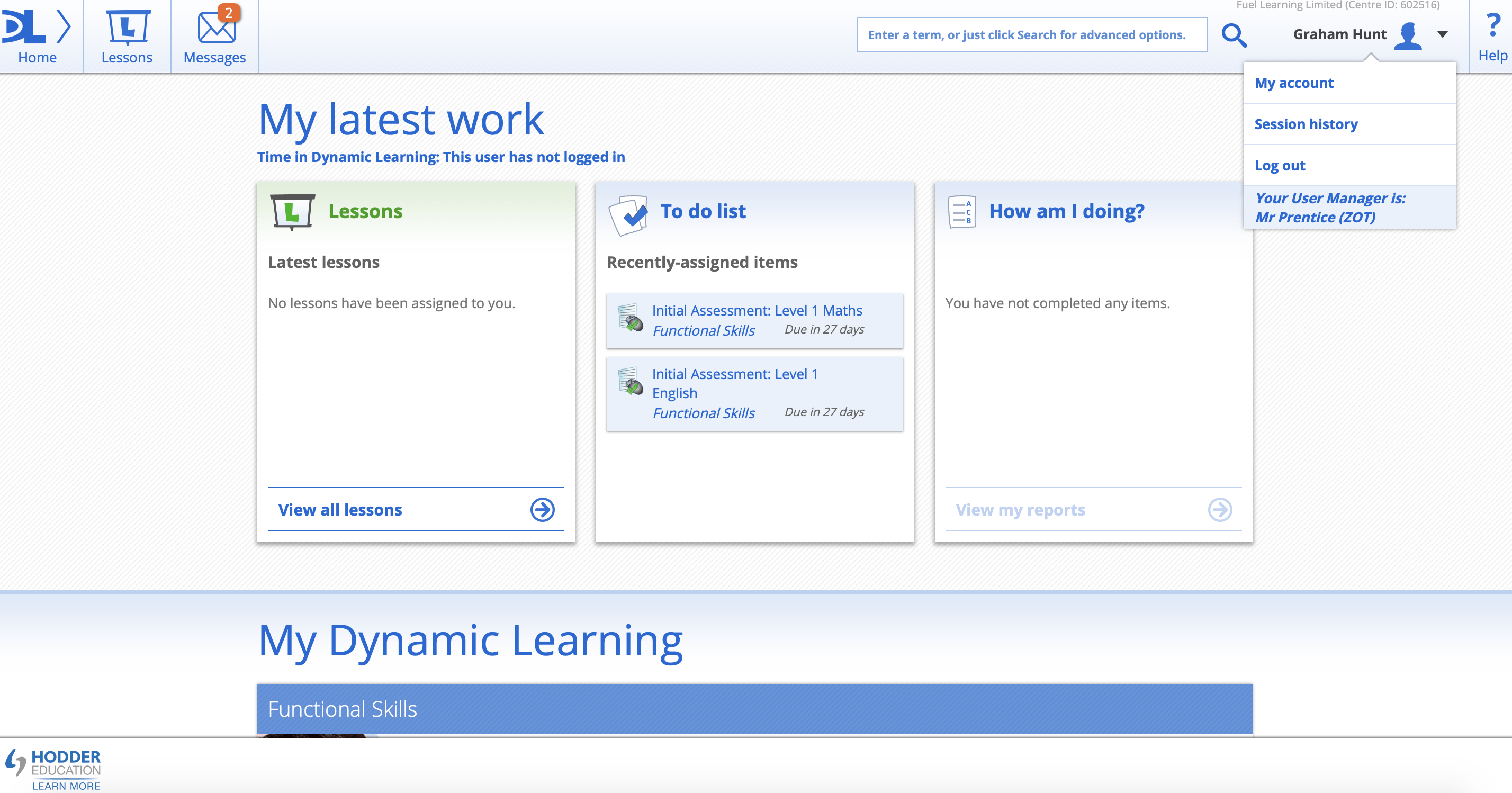Open the Messages label in the navbar
Image resolution: width=1512 pixels, height=793 pixels.
[214, 58]
